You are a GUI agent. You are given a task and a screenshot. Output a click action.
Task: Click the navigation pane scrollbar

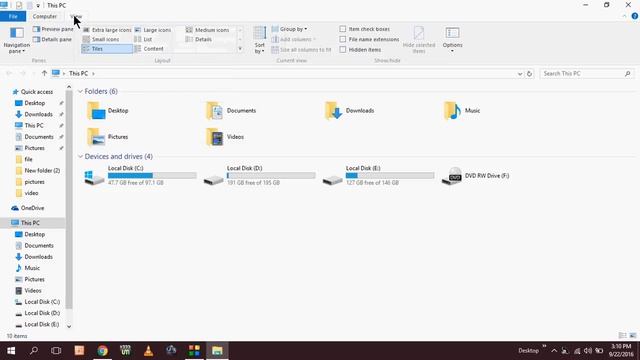coord(69,200)
